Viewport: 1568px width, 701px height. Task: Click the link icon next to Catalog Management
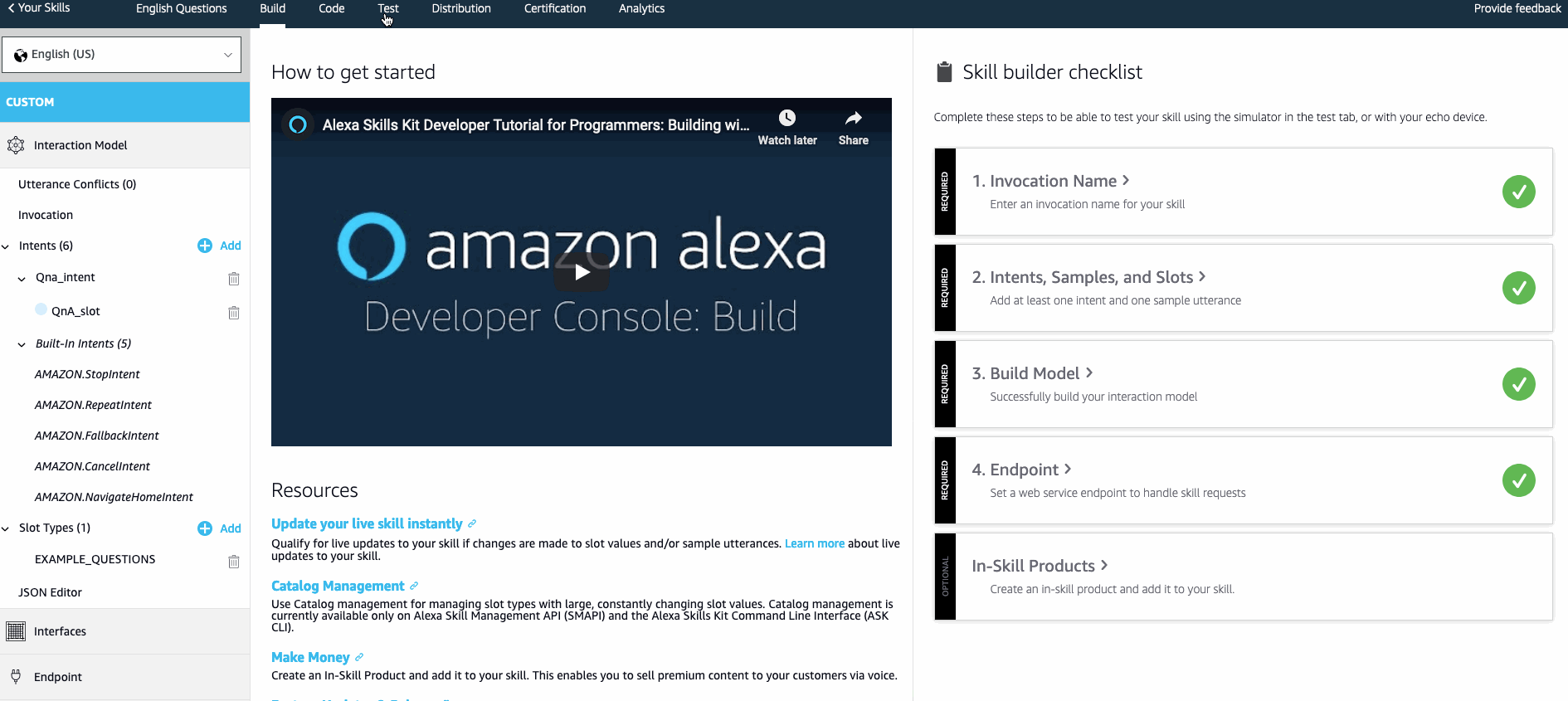tap(414, 586)
